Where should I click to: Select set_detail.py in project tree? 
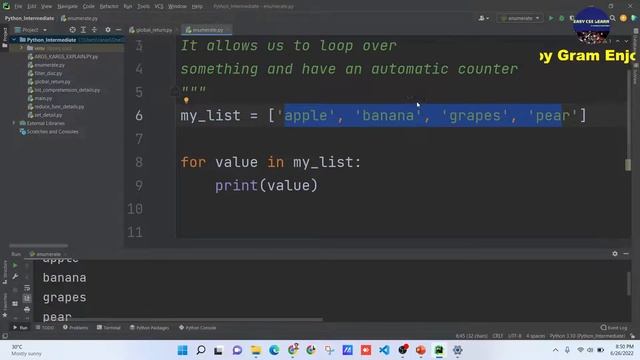coord(44,115)
